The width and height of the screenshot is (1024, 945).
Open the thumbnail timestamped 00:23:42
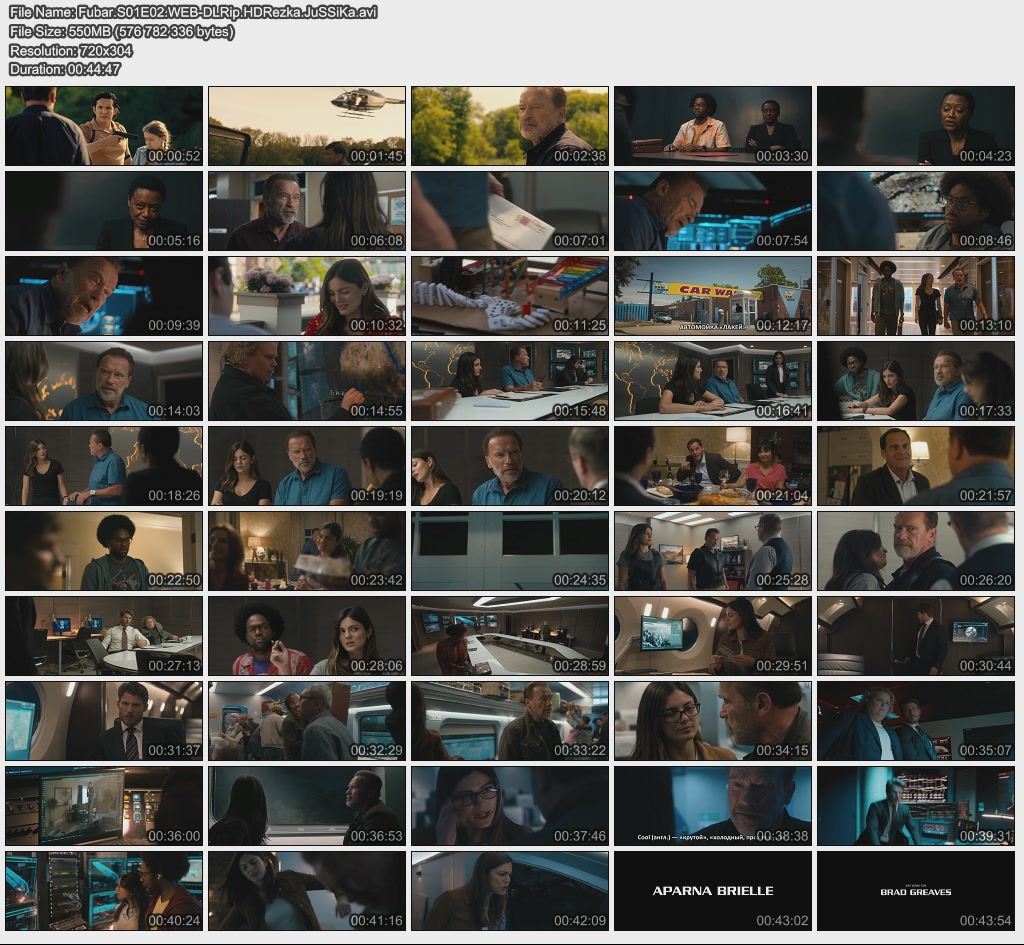[307, 551]
